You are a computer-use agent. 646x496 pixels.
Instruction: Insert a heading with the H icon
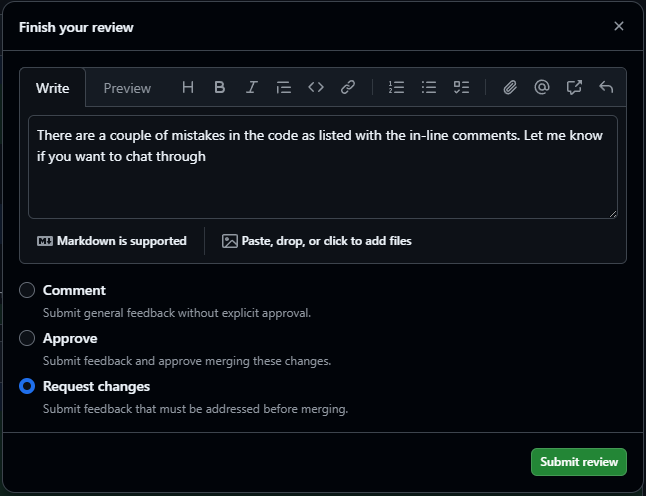[188, 88]
